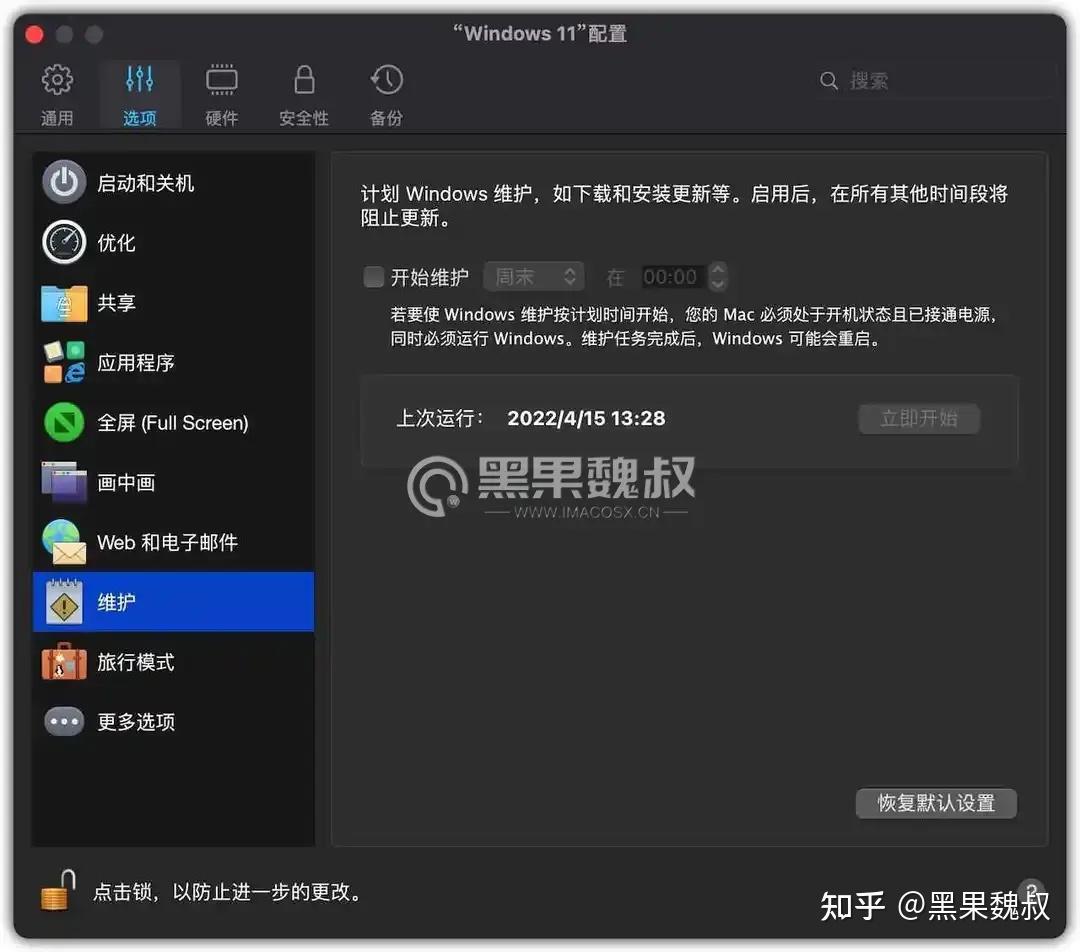The height and width of the screenshot is (952, 1080).
Task: Select the 应用程序 sidebar icon
Action: pos(63,362)
